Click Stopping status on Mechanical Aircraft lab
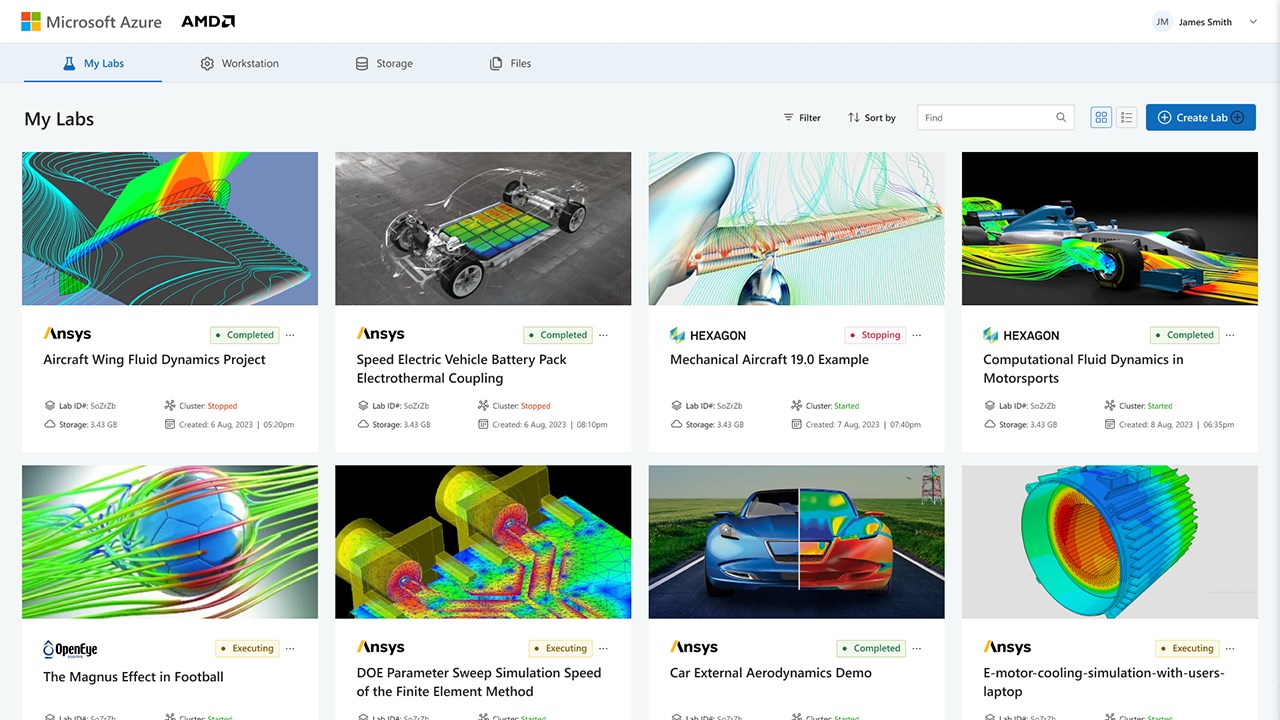Image resolution: width=1280 pixels, height=720 pixels. (875, 335)
